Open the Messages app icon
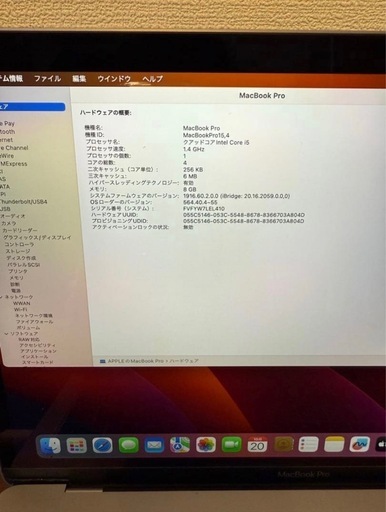 pos(128,445)
